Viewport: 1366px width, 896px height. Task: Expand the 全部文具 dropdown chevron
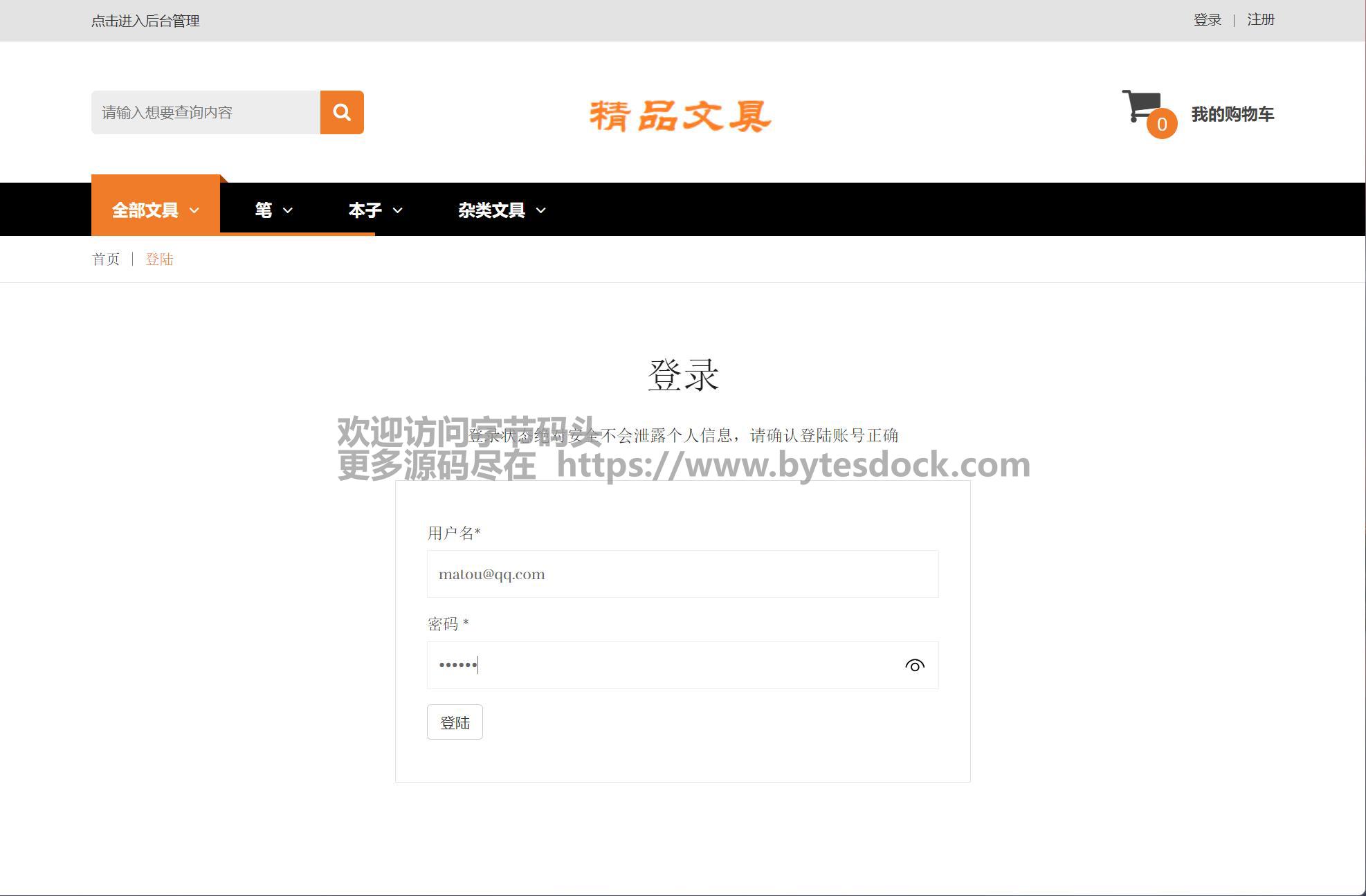pyautogui.click(x=194, y=210)
